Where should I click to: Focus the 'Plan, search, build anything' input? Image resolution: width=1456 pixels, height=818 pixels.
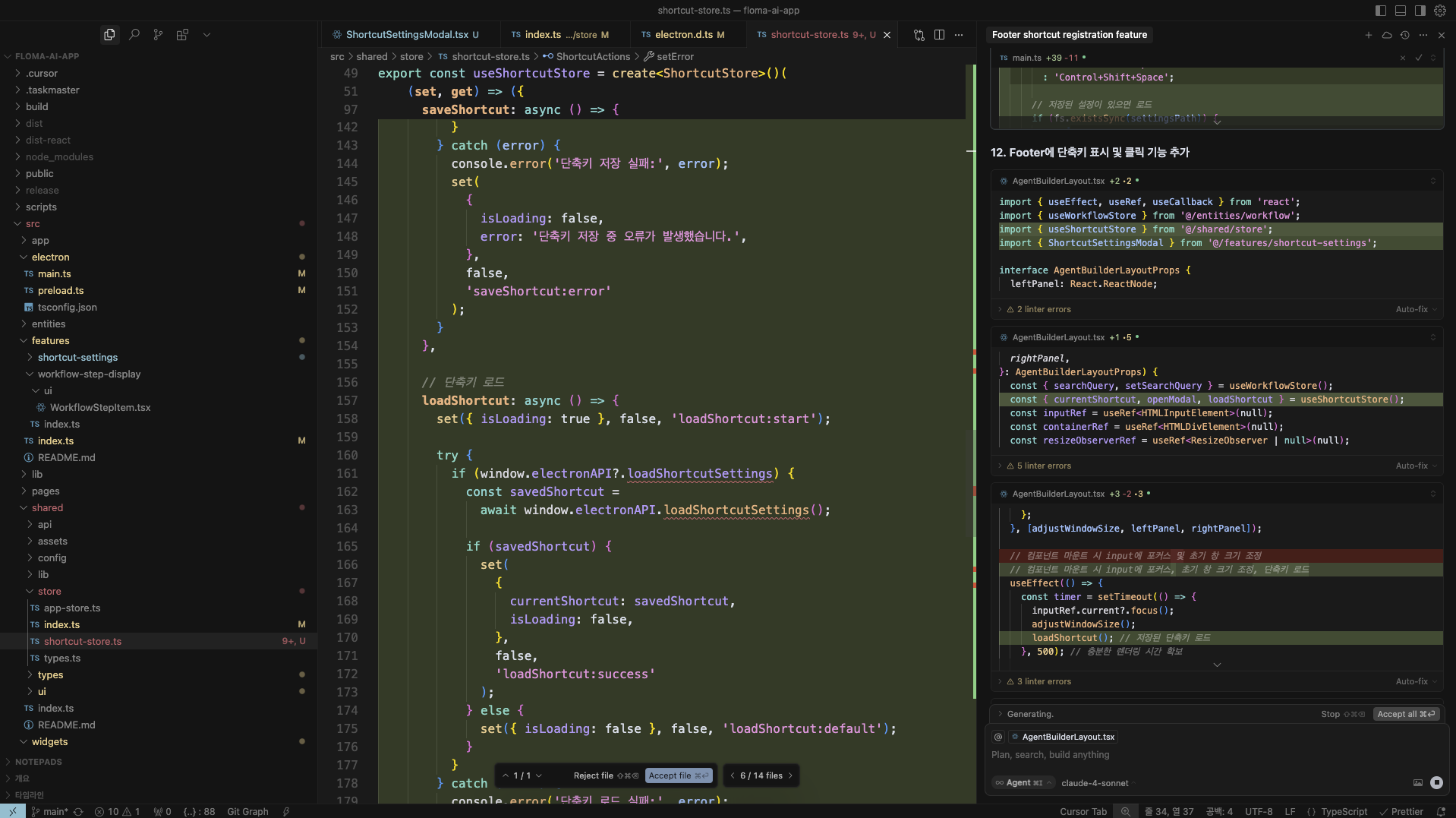(x=1215, y=755)
